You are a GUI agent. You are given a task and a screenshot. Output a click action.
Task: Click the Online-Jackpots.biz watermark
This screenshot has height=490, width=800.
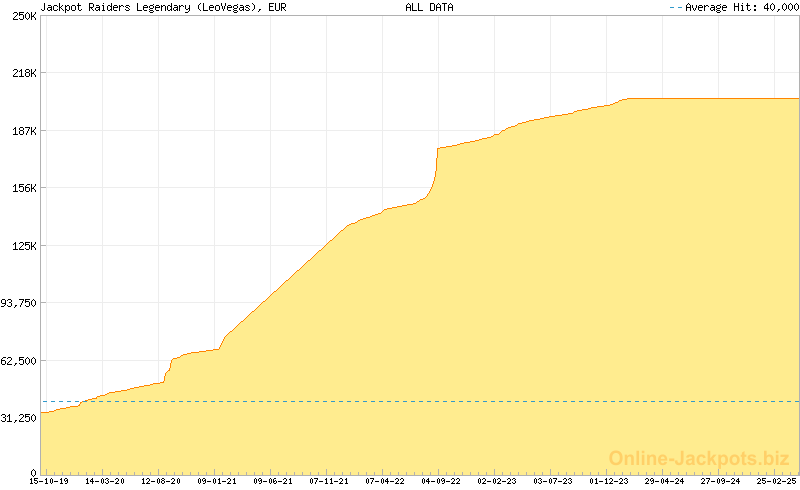tap(700, 458)
